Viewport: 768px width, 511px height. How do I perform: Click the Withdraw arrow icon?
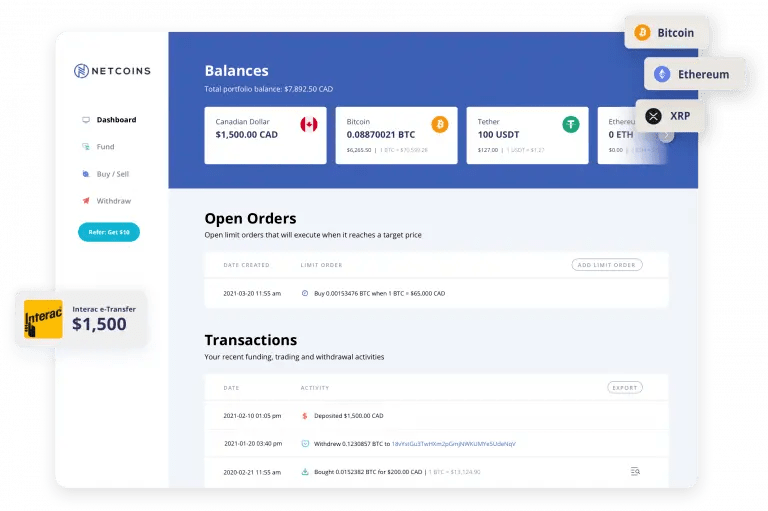tap(86, 201)
